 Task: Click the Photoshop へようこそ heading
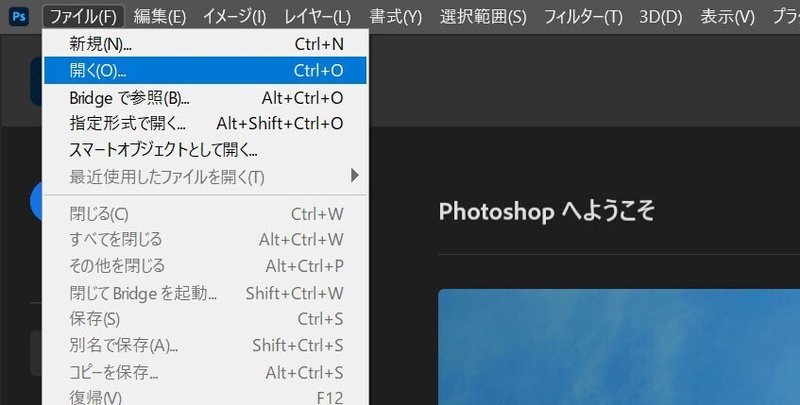tap(546, 211)
